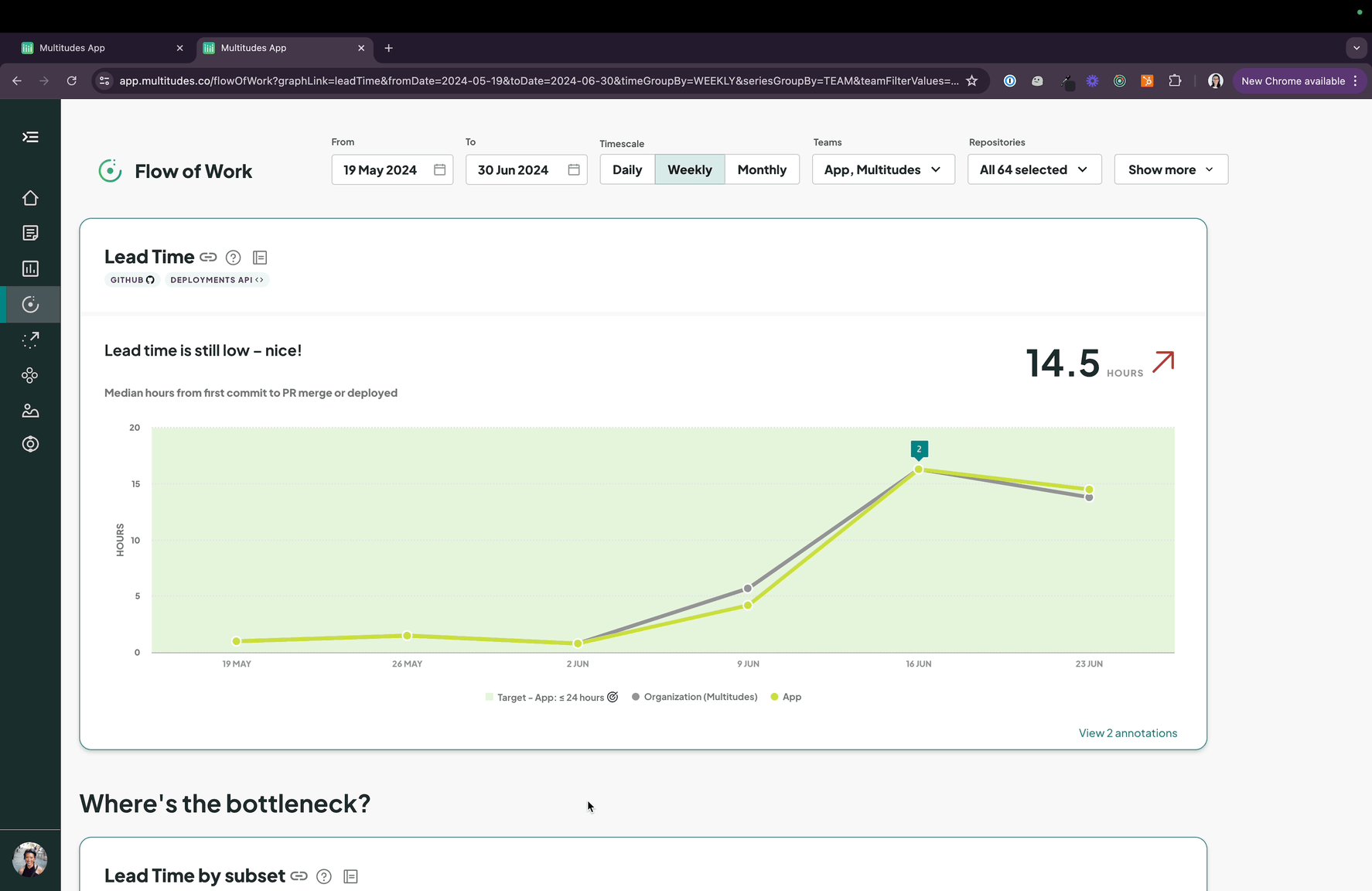Open the goals target sidebar icon
Viewport: 1372px width, 891px height.
(x=30, y=443)
